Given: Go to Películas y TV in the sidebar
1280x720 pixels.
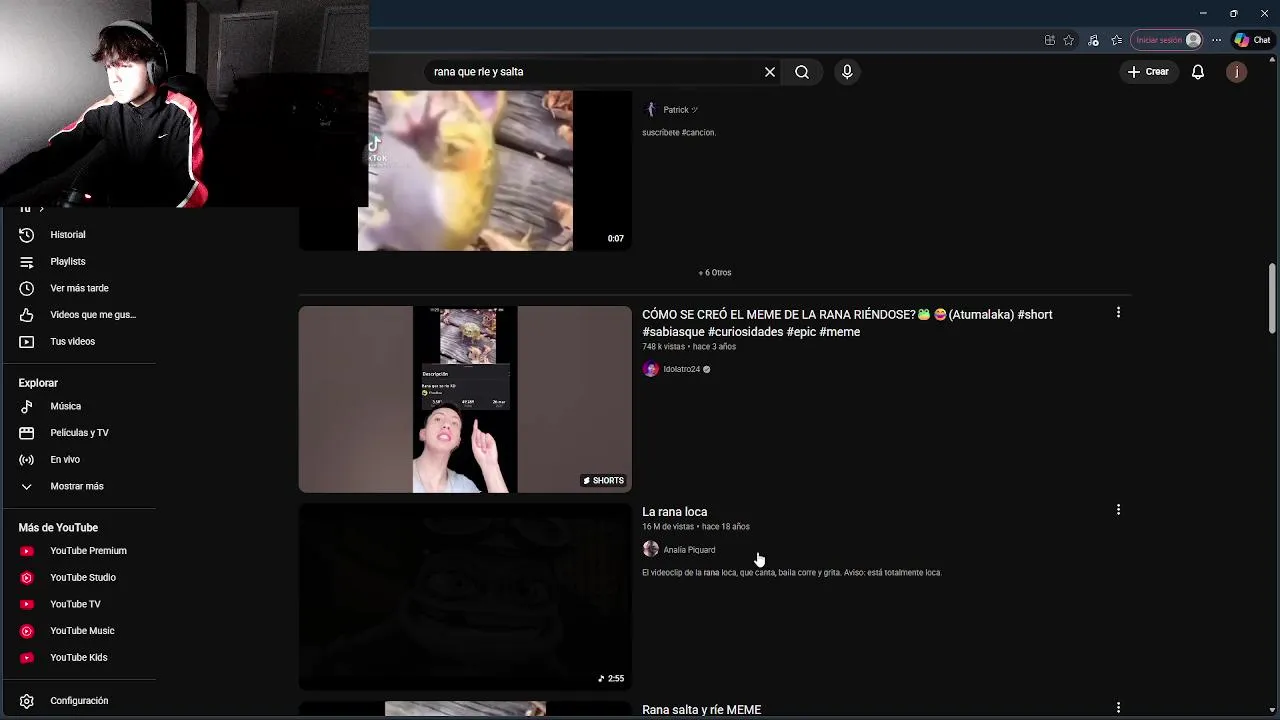Looking at the screenshot, I should (x=79, y=433).
